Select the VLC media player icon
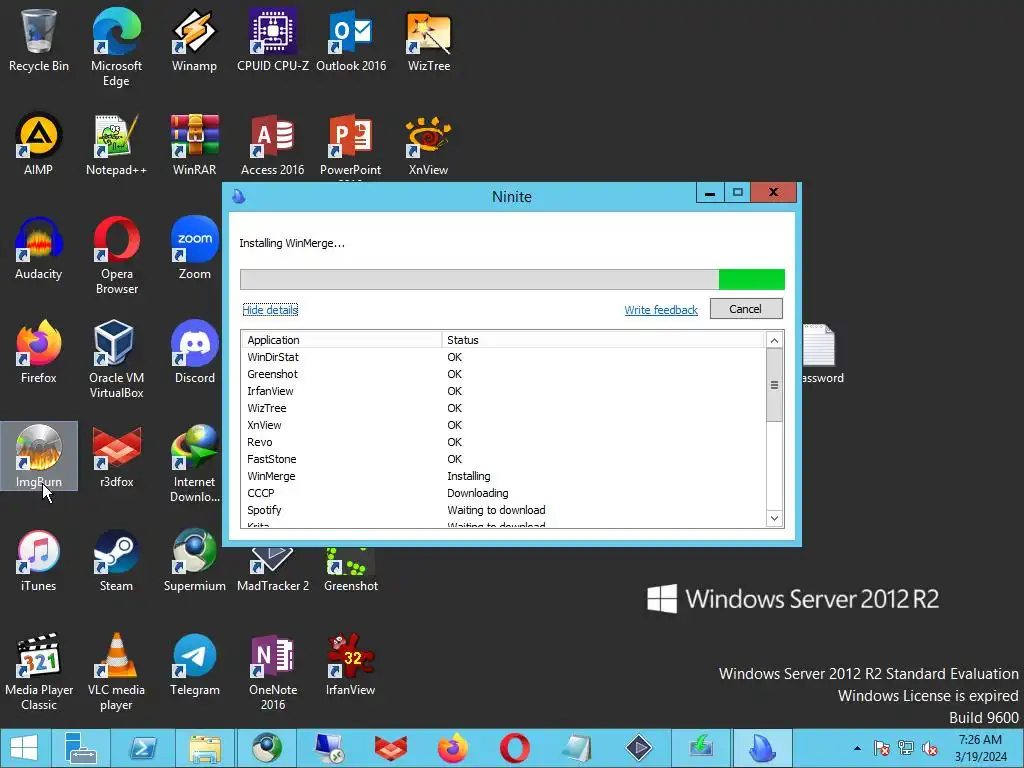This screenshot has height=768, width=1024. click(x=116, y=671)
